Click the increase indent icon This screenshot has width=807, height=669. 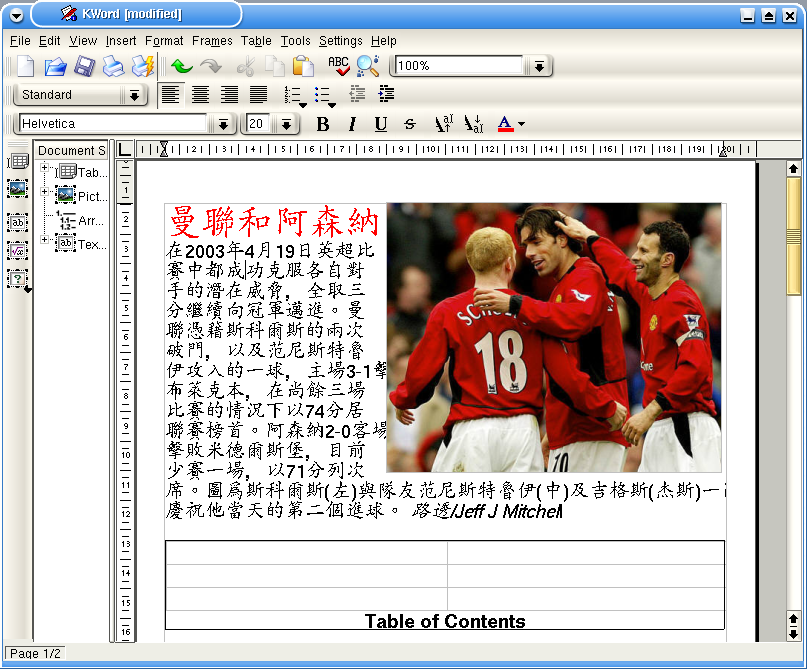(386, 95)
